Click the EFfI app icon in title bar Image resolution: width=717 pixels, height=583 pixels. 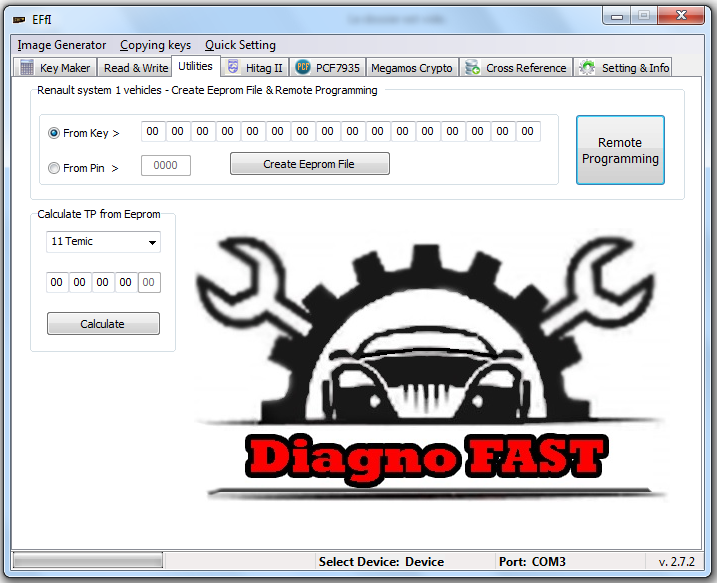(x=19, y=20)
